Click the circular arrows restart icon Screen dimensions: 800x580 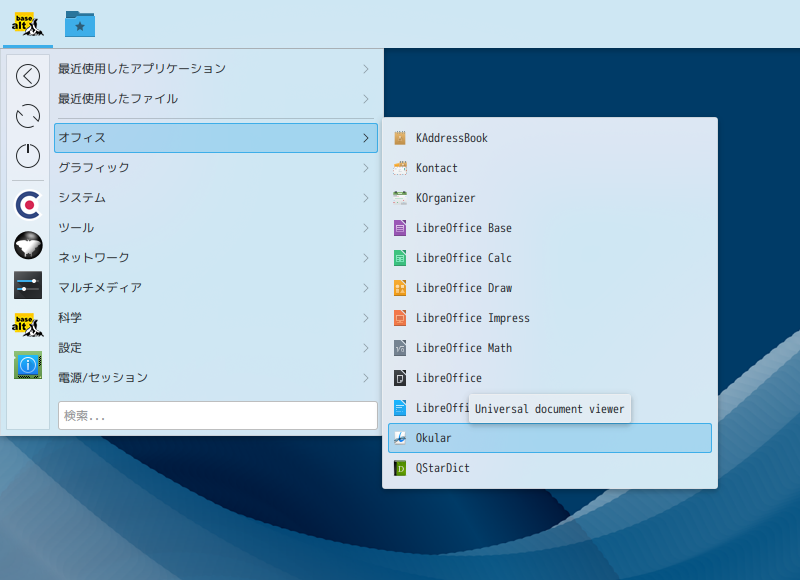28,116
